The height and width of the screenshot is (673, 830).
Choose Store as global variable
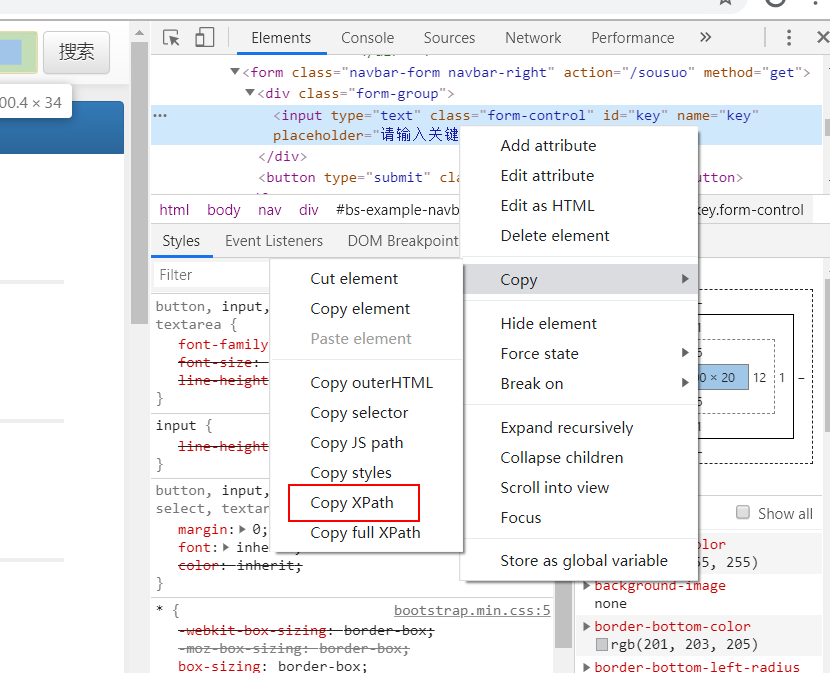584,561
